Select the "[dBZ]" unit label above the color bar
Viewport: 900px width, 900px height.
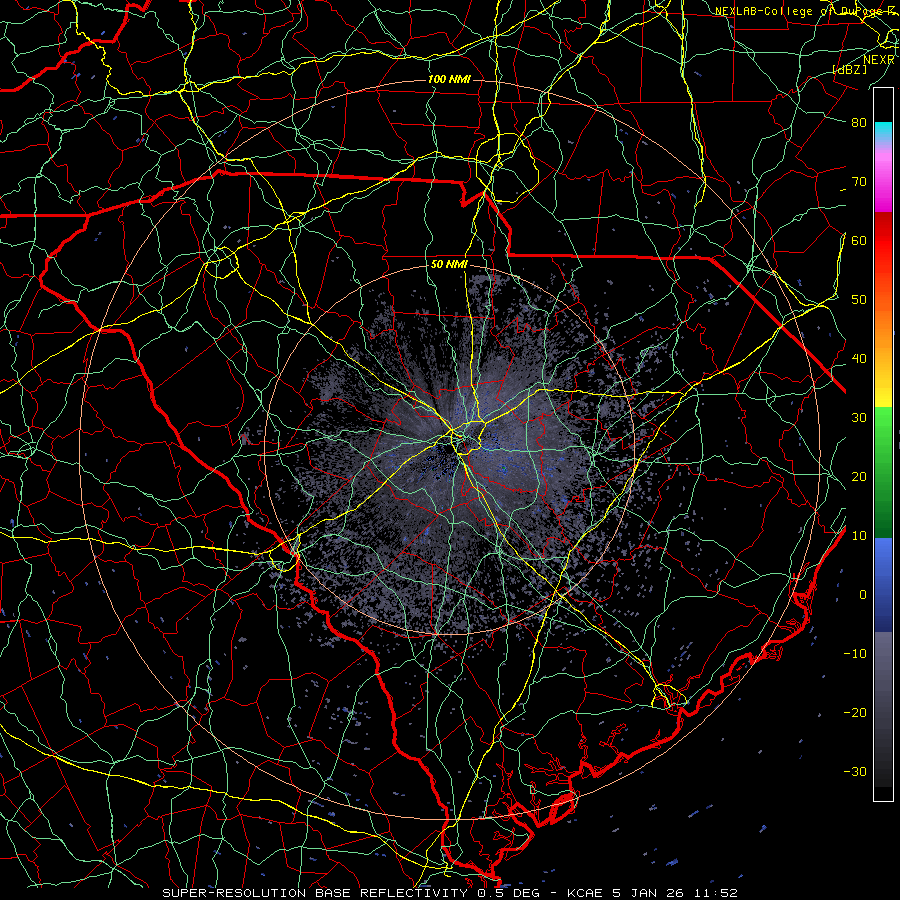[x=849, y=69]
